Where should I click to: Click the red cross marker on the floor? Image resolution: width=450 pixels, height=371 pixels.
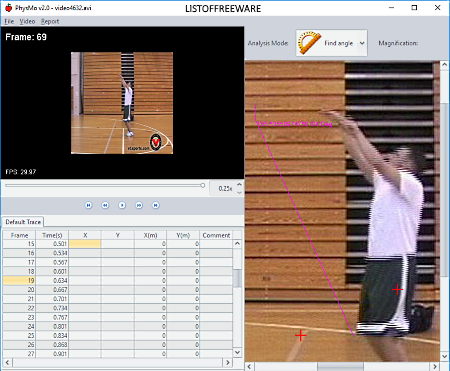[301, 335]
